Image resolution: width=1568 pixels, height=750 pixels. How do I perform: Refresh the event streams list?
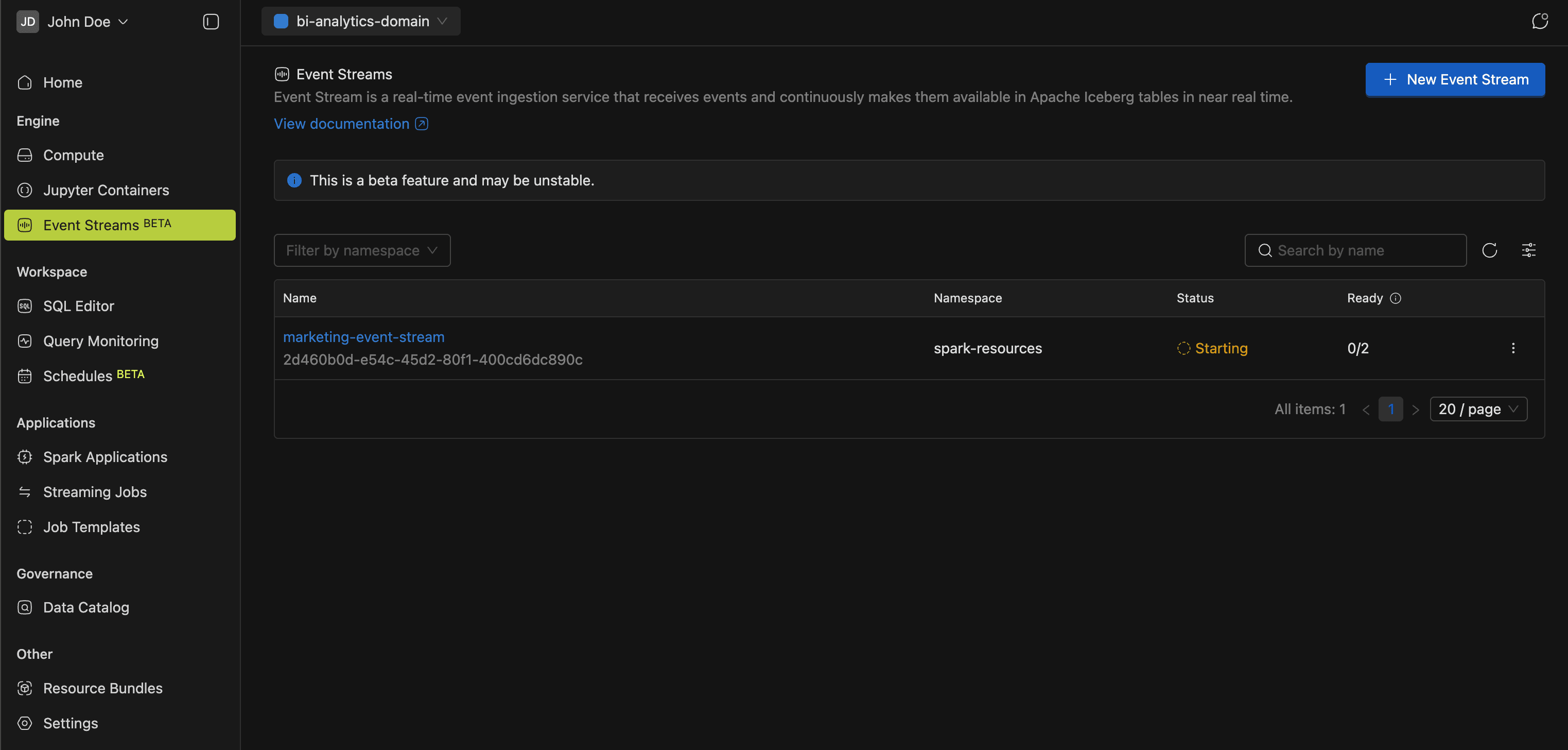[1490, 250]
